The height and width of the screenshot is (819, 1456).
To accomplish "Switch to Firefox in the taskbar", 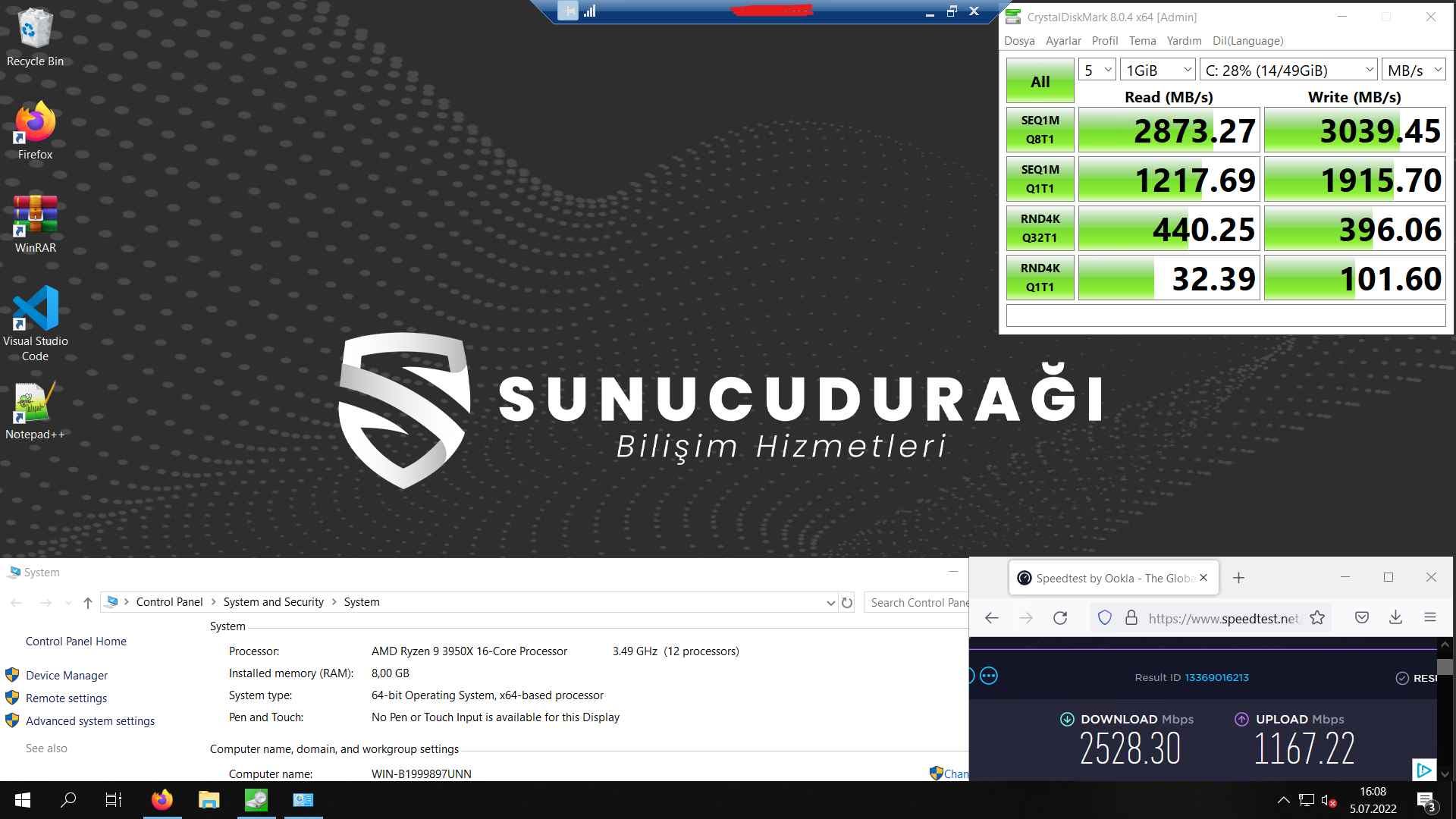I will 162,800.
